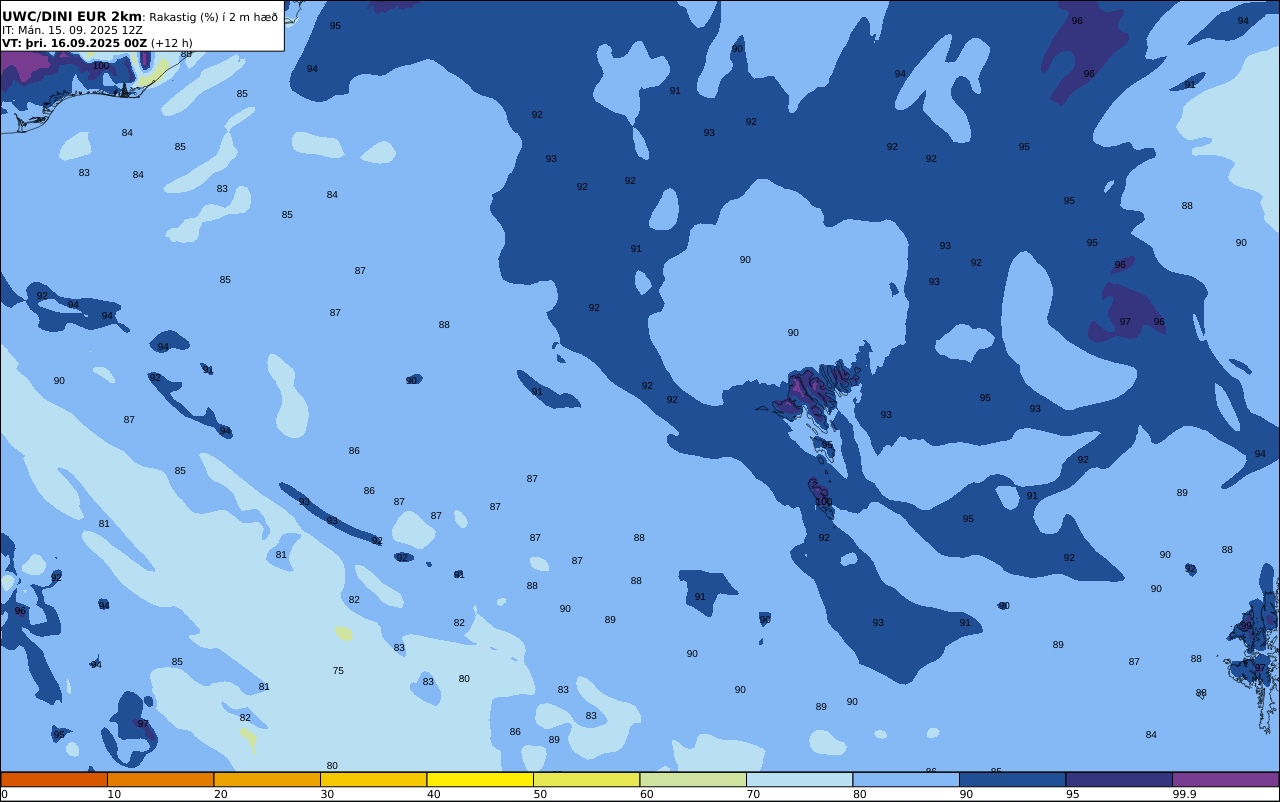This screenshot has height=802, width=1280.
Task: Select the 20–30 amber legend swatch
Action: (267, 779)
